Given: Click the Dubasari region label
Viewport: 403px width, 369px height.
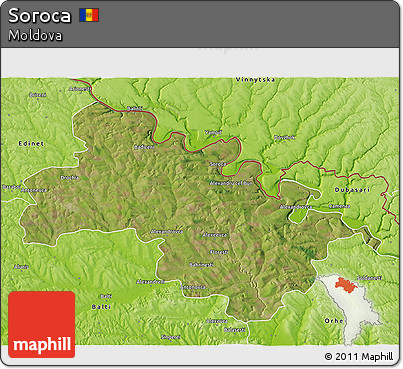Looking at the screenshot, I should pyautogui.click(x=352, y=190).
